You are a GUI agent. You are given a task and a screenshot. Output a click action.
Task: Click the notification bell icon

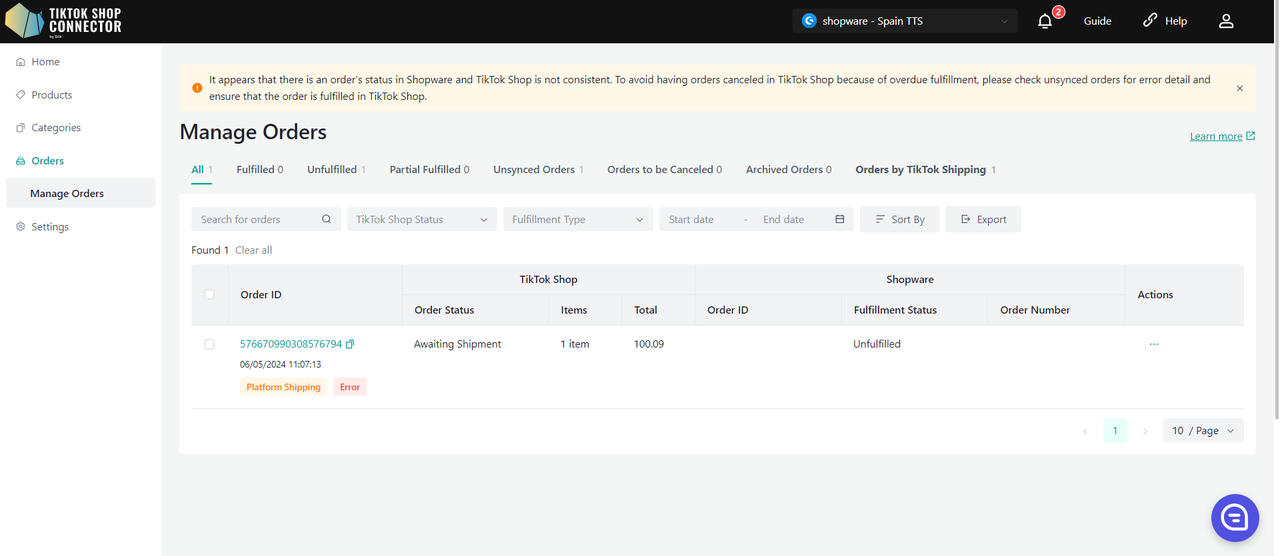click(x=1045, y=21)
